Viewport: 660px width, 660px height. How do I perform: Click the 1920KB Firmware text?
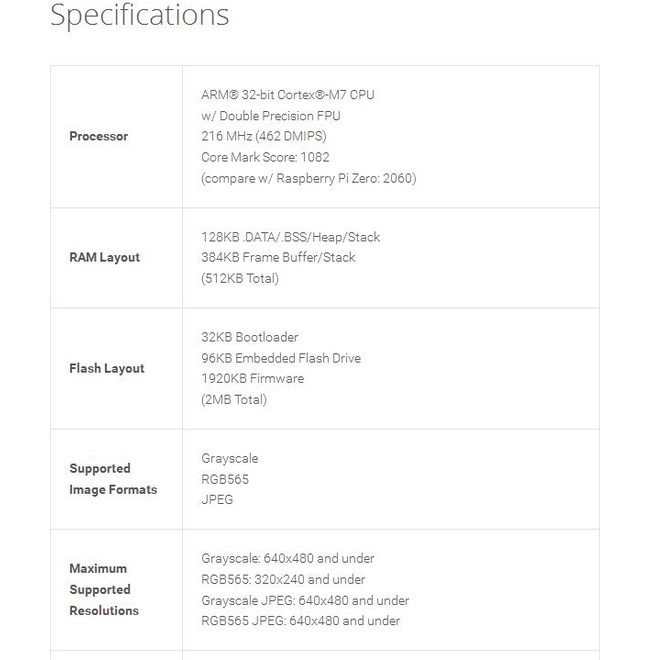pos(252,378)
